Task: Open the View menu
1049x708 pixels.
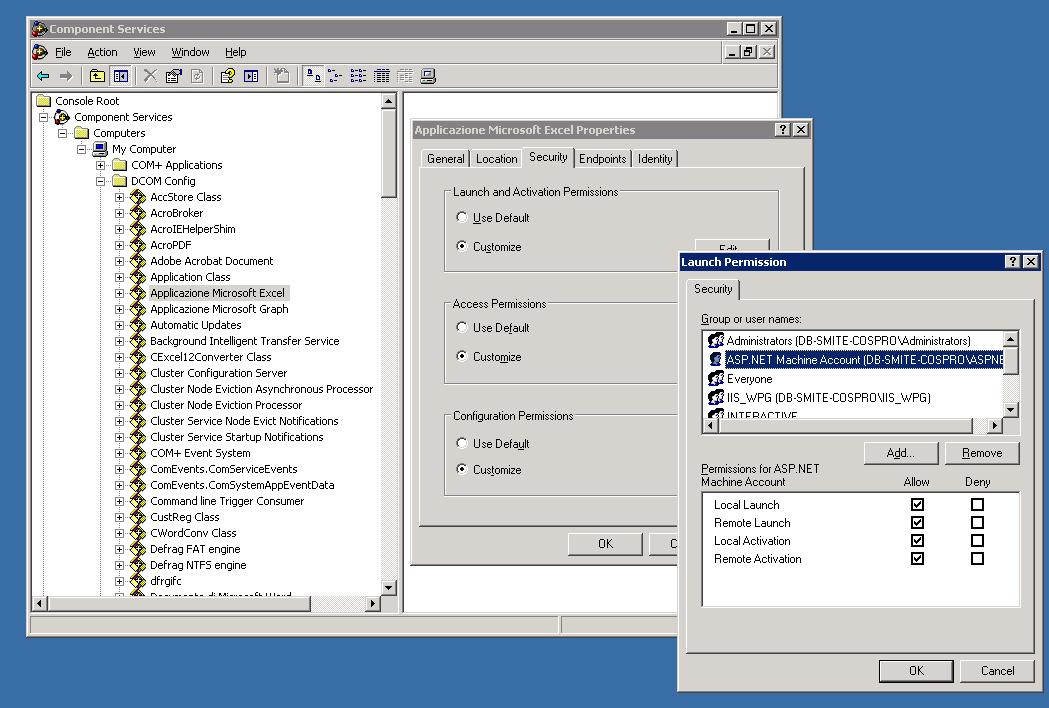Action: (144, 52)
